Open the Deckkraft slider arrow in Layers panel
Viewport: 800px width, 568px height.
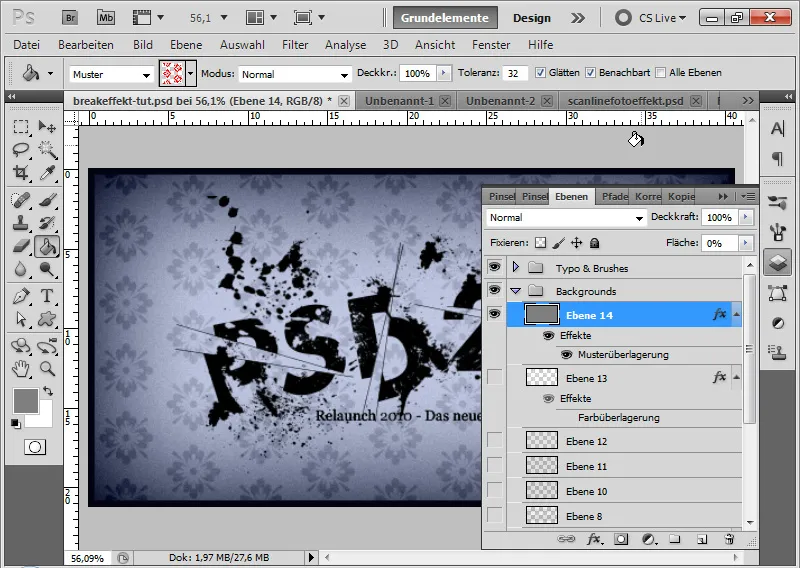coord(745,217)
